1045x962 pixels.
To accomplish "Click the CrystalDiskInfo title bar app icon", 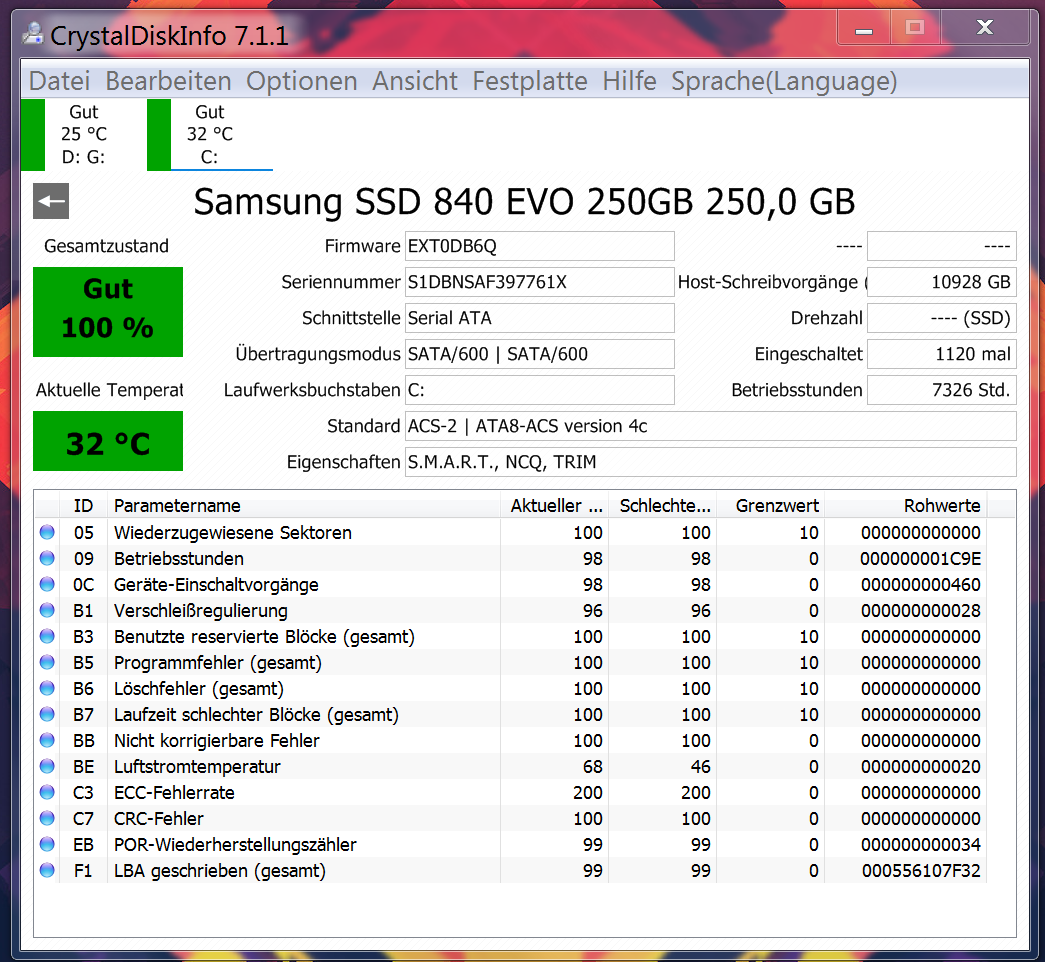I will coord(33,33).
